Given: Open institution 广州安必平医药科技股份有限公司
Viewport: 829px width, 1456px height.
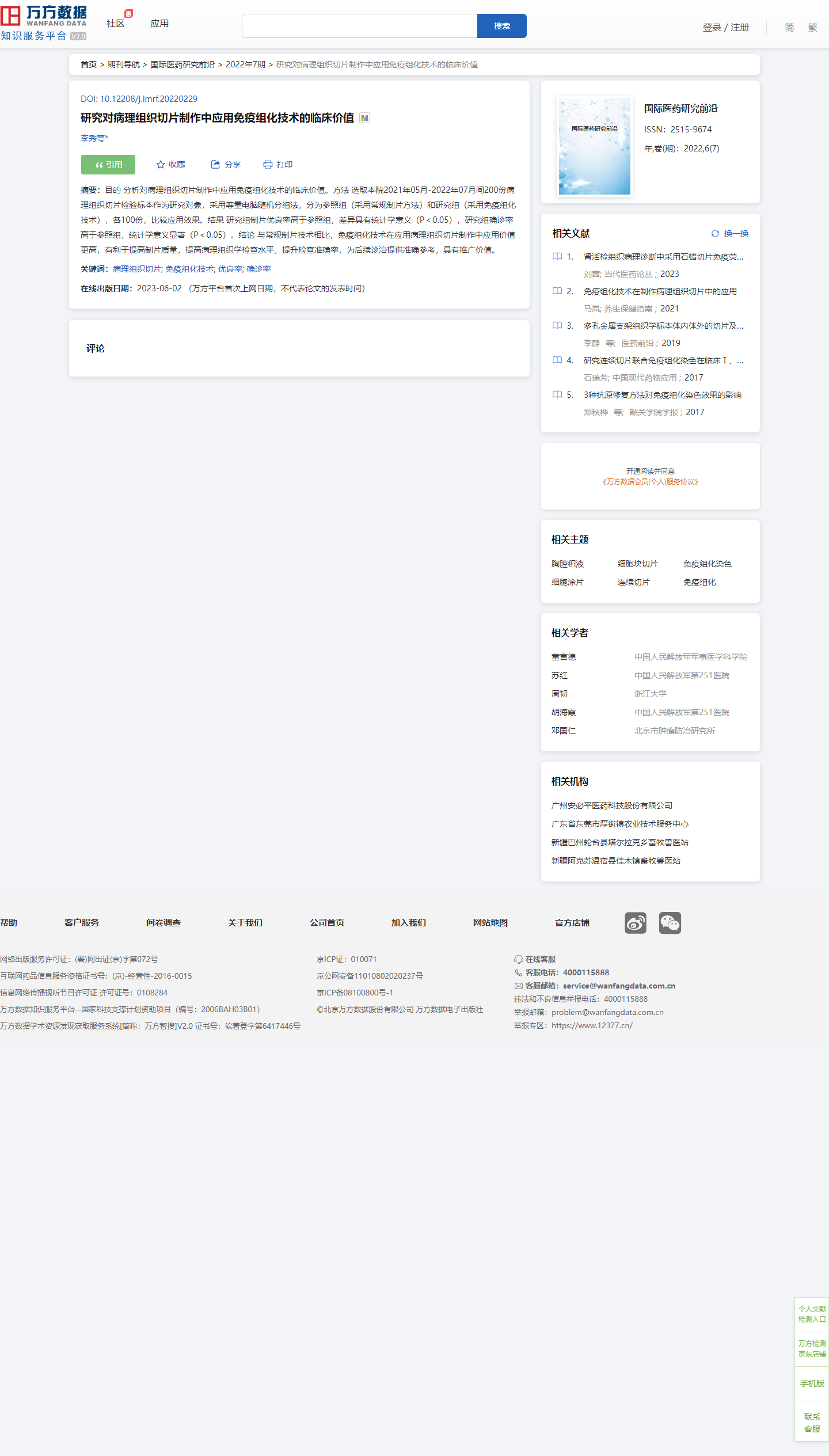Looking at the screenshot, I should click(612, 806).
